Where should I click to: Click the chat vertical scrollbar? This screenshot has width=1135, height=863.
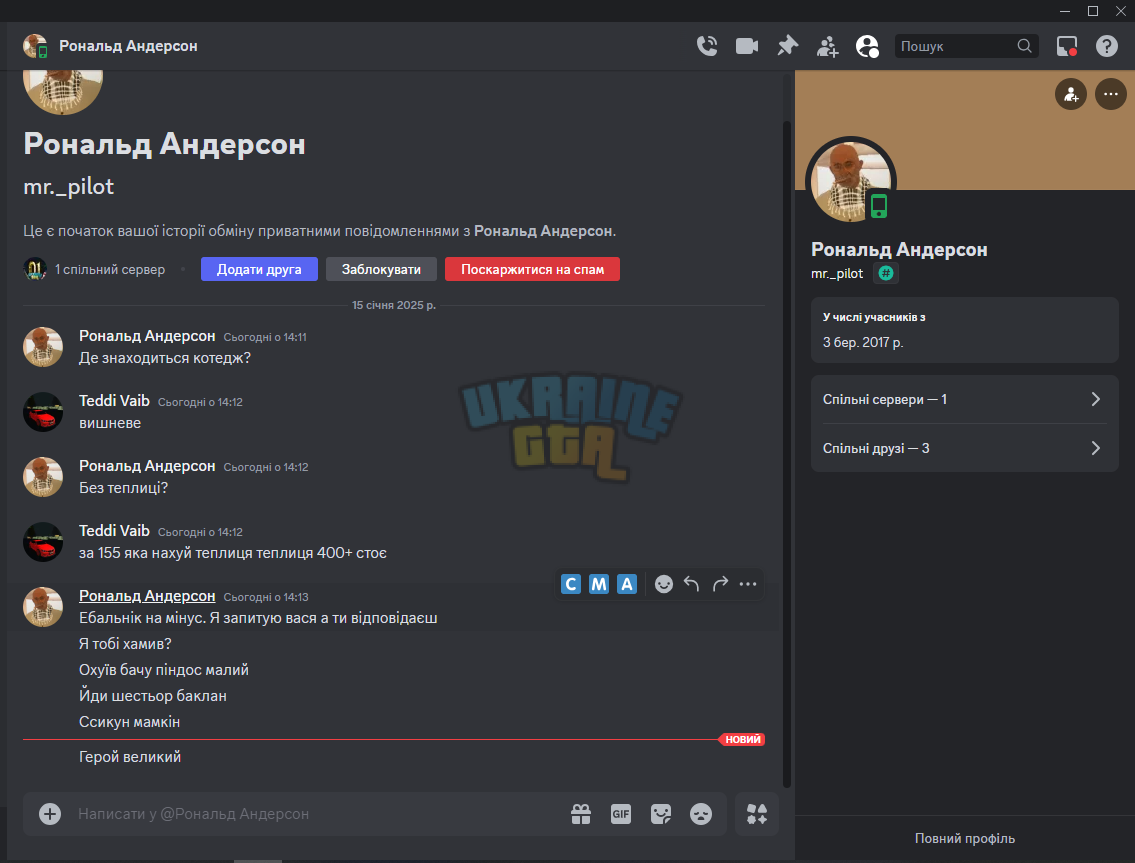point(787,454)
